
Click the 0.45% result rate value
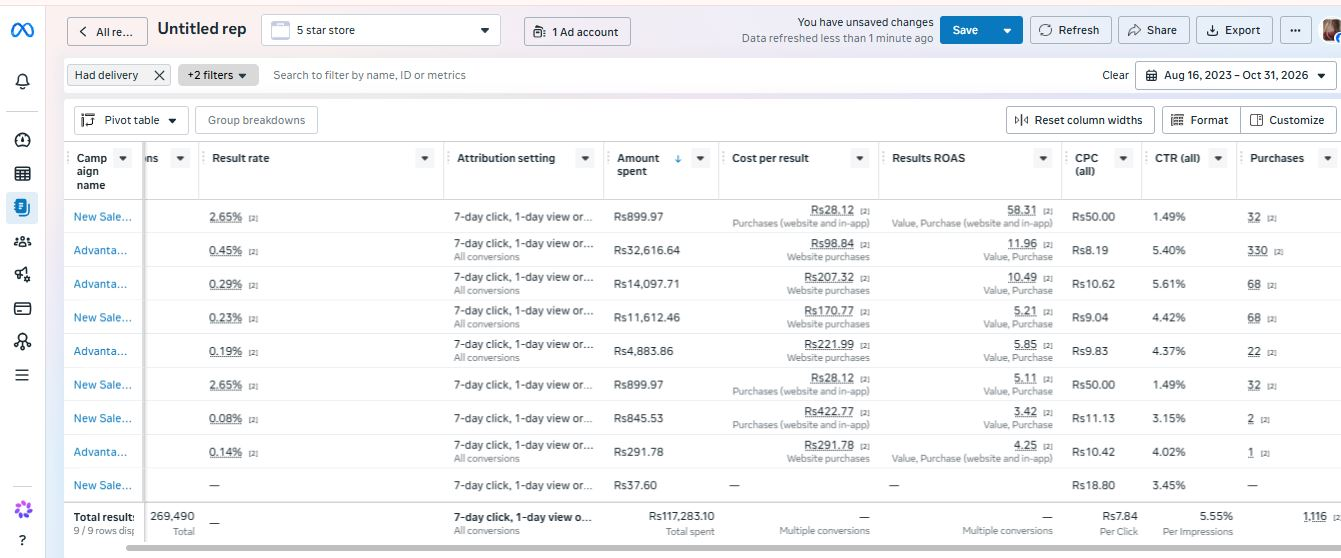(x=226, y=250)
